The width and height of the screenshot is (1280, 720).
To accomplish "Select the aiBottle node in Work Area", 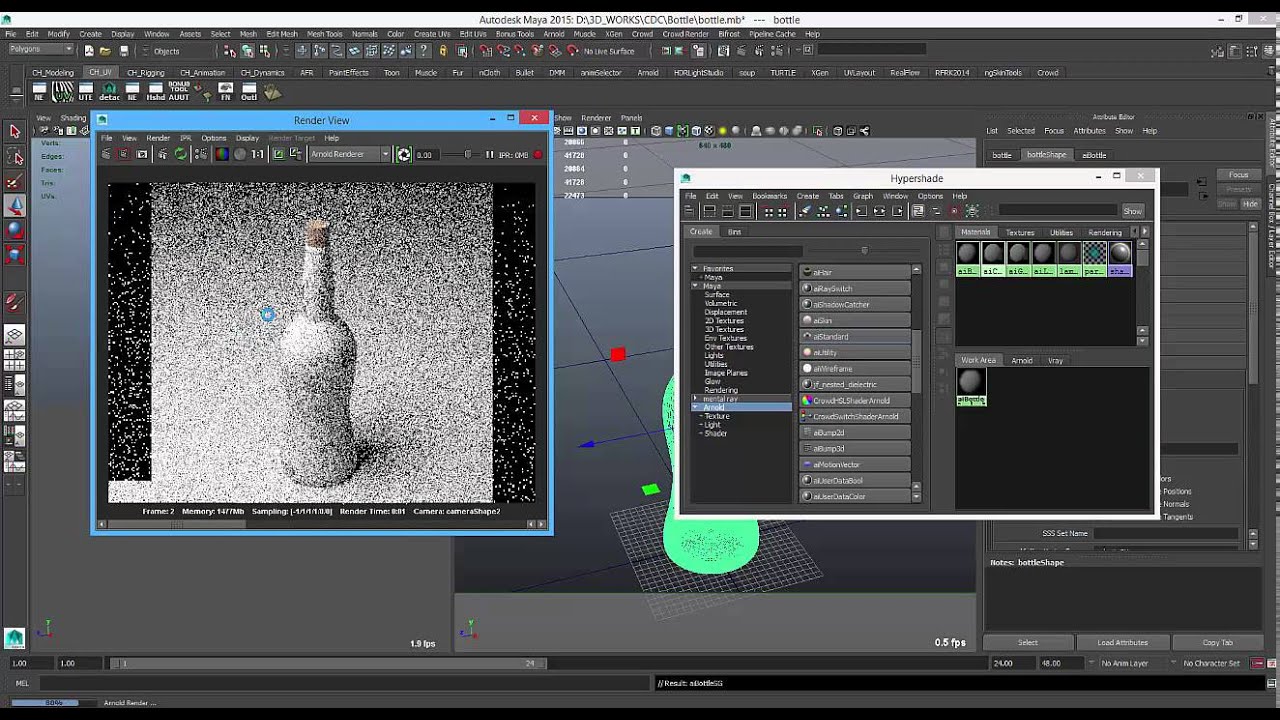I will (971, 386).
